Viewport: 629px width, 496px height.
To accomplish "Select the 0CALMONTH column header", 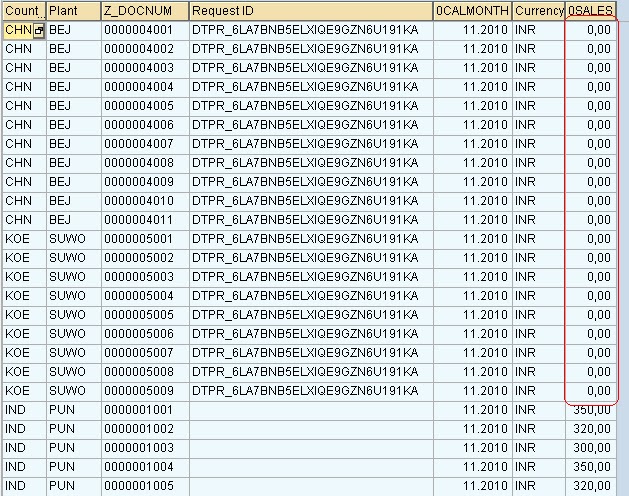I will point(472,11).
